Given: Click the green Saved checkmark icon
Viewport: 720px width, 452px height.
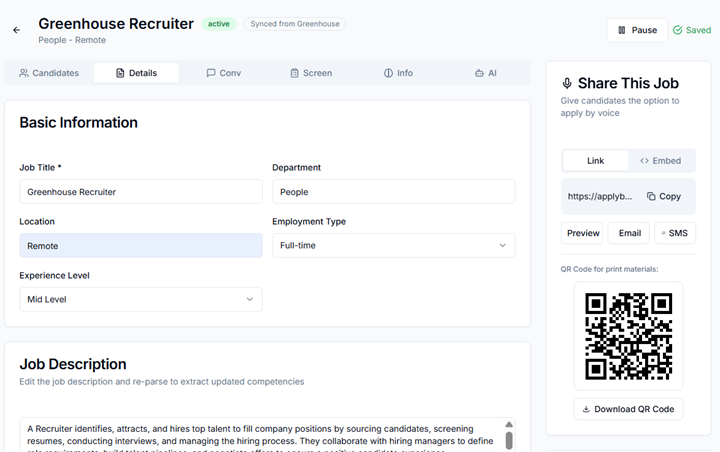Looking at the screenshot, I should [x=677, y=30].
